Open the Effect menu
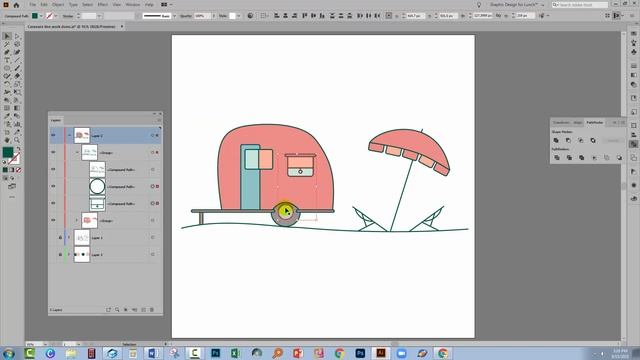 (102, 4)
